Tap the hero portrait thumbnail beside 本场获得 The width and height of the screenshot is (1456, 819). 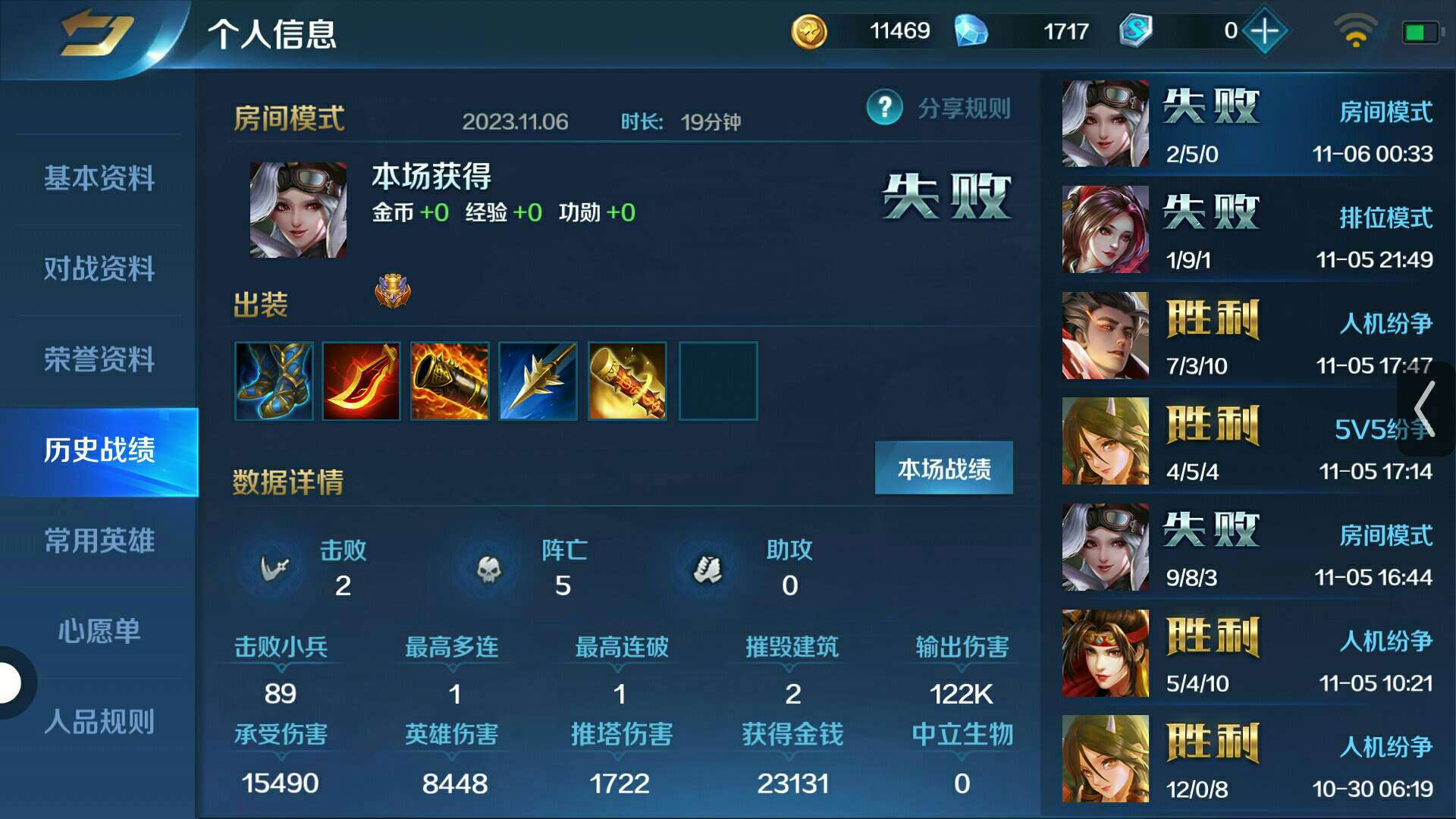pos(298,210)
